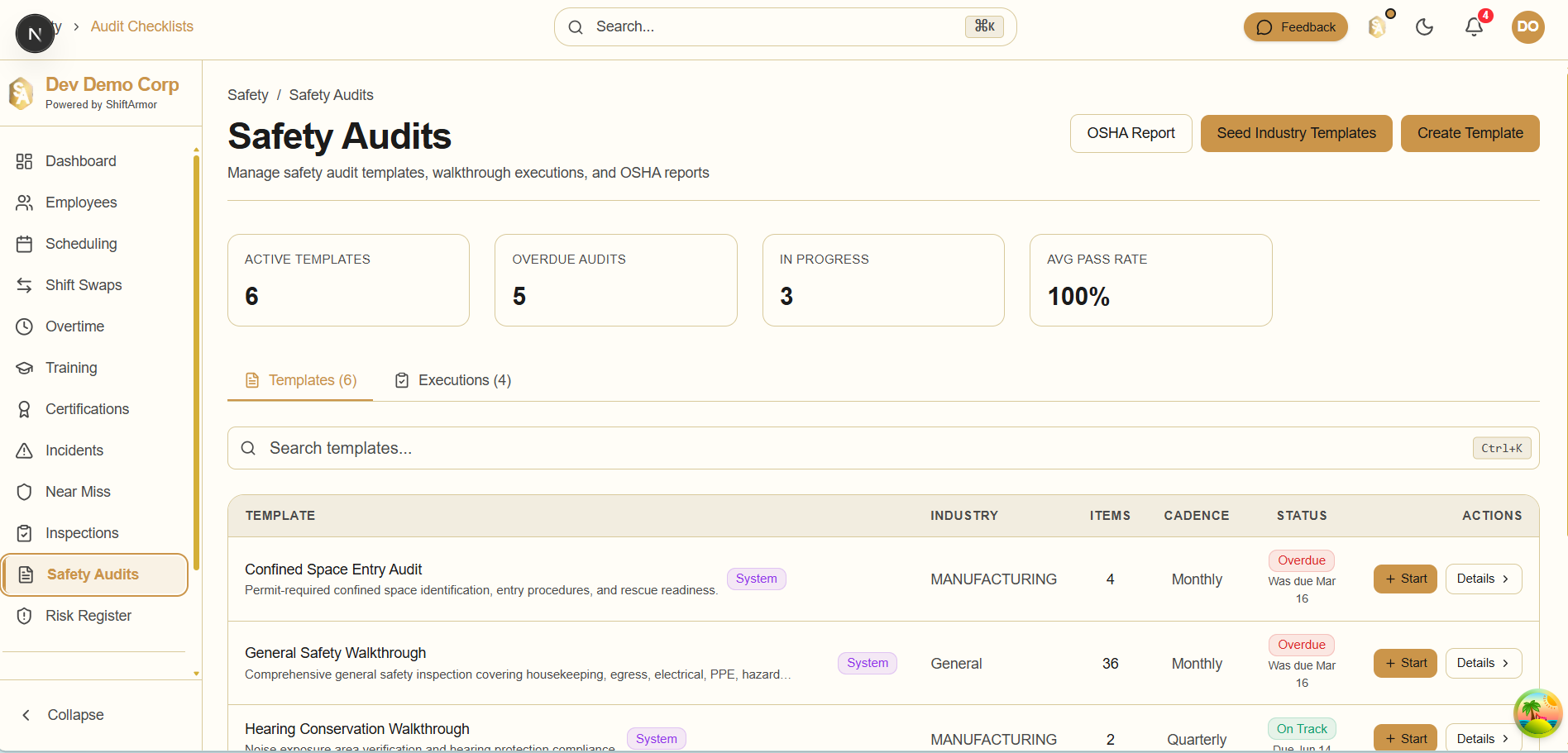Expand Details for Confined Space Entry Audit
The height and width of the screenshot is (753, 1568).
click(1483, 579)
